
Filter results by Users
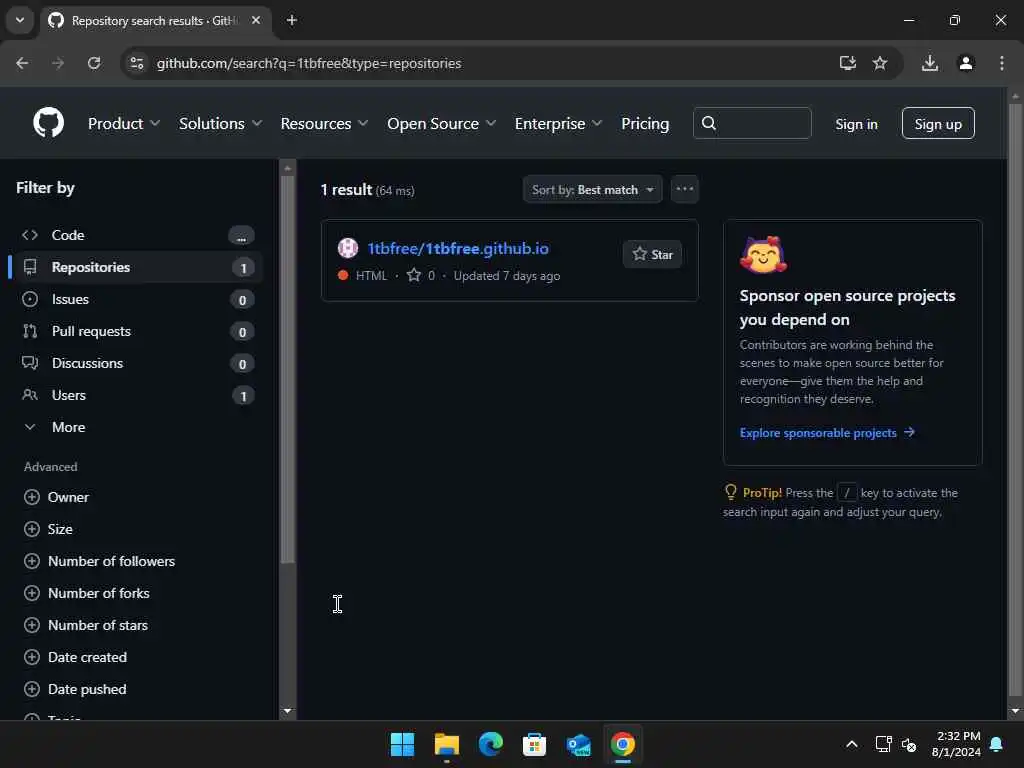click(x=137, y=395)
